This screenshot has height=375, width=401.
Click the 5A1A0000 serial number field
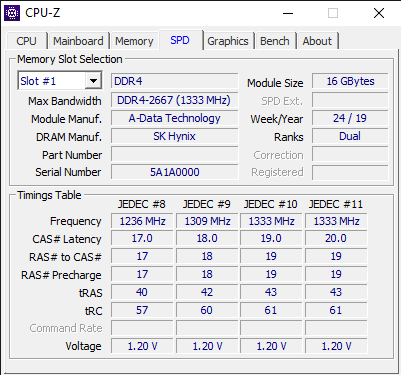point(174,172)
